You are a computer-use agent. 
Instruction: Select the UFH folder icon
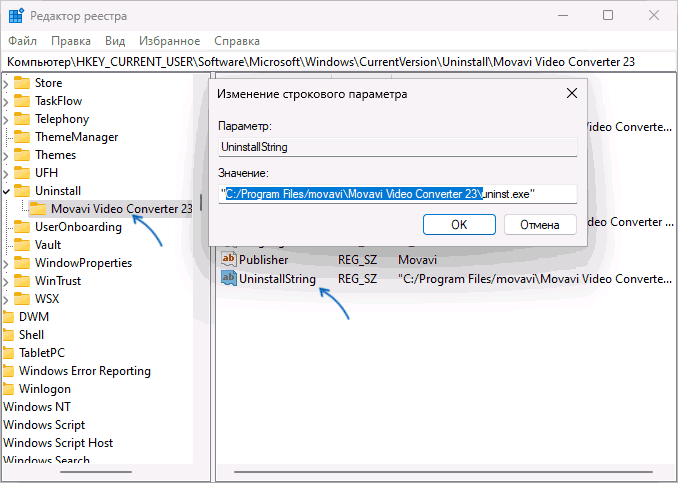point(22,173)
